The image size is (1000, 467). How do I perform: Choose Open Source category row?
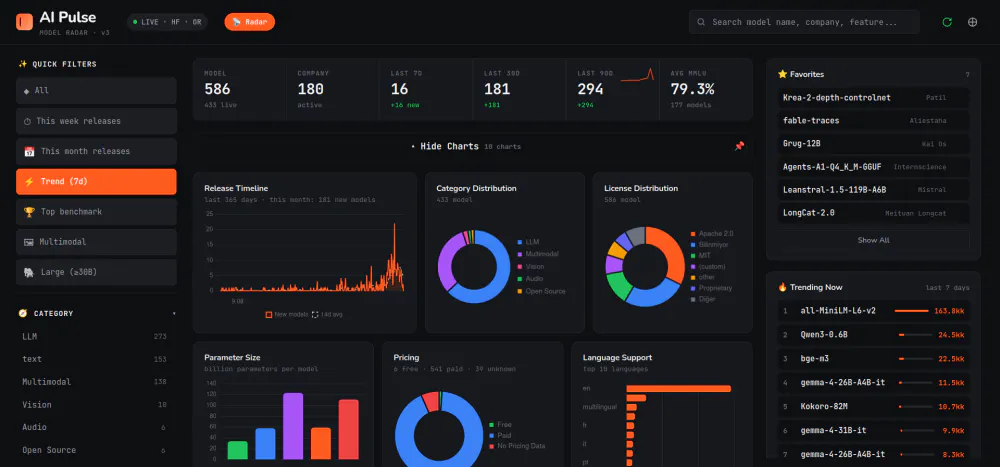(x=94, y=450)
